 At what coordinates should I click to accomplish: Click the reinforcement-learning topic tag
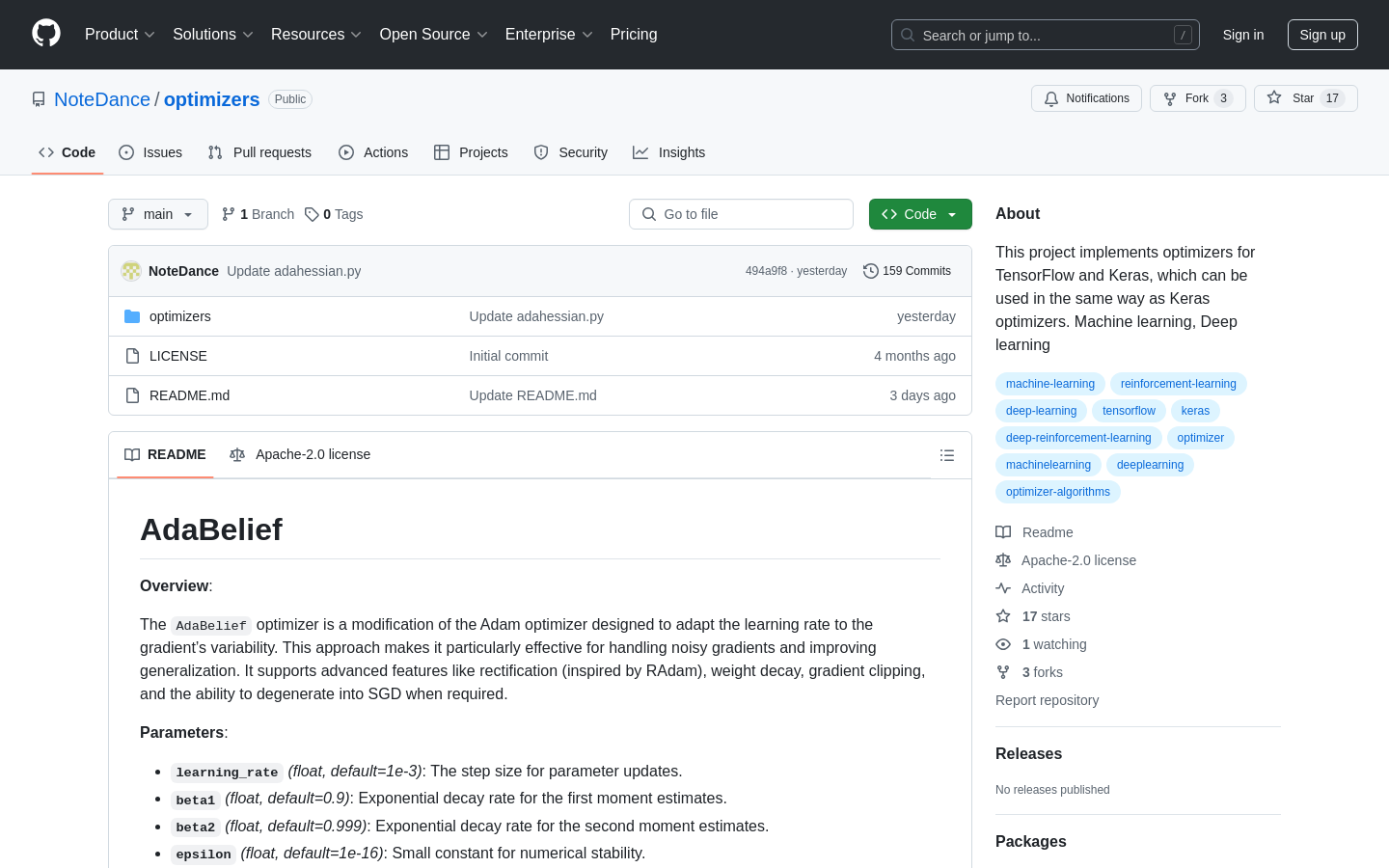[x=1179, y=384]
